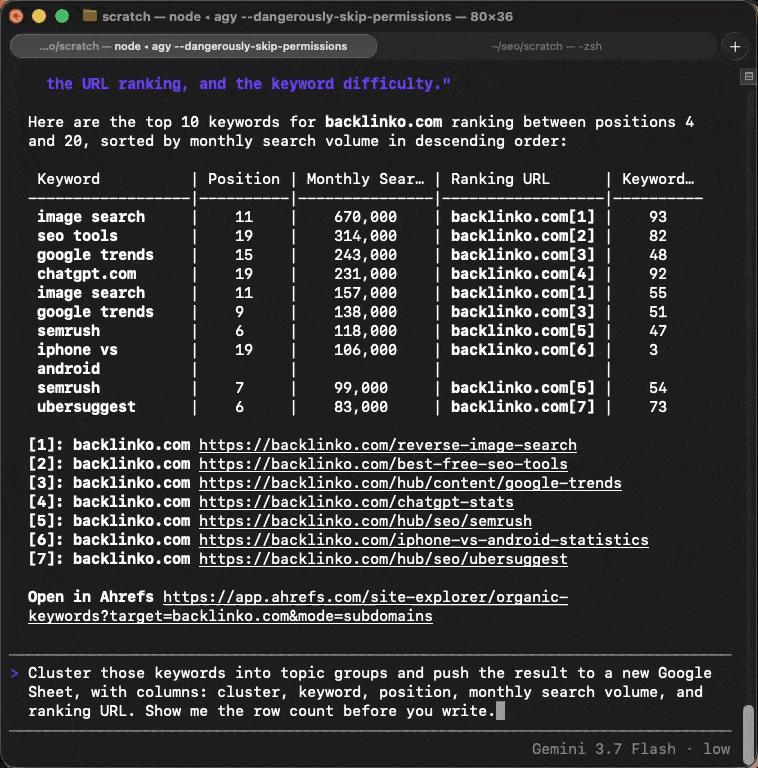Click the scratch folder icon in title bar
The width and height of the screenshot is (758, 768).
90,16
